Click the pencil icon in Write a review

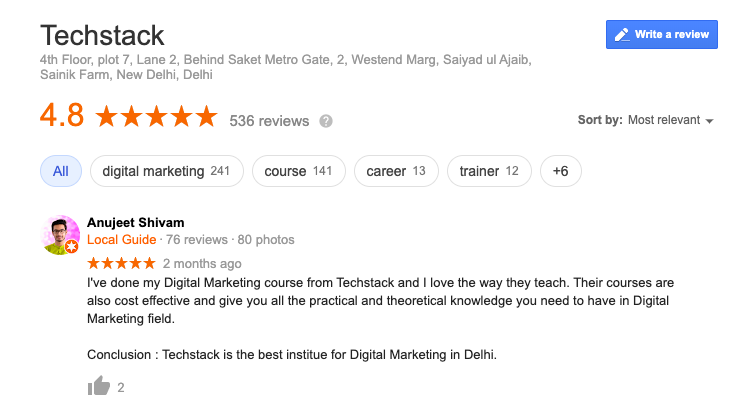[x=623, y=35]
